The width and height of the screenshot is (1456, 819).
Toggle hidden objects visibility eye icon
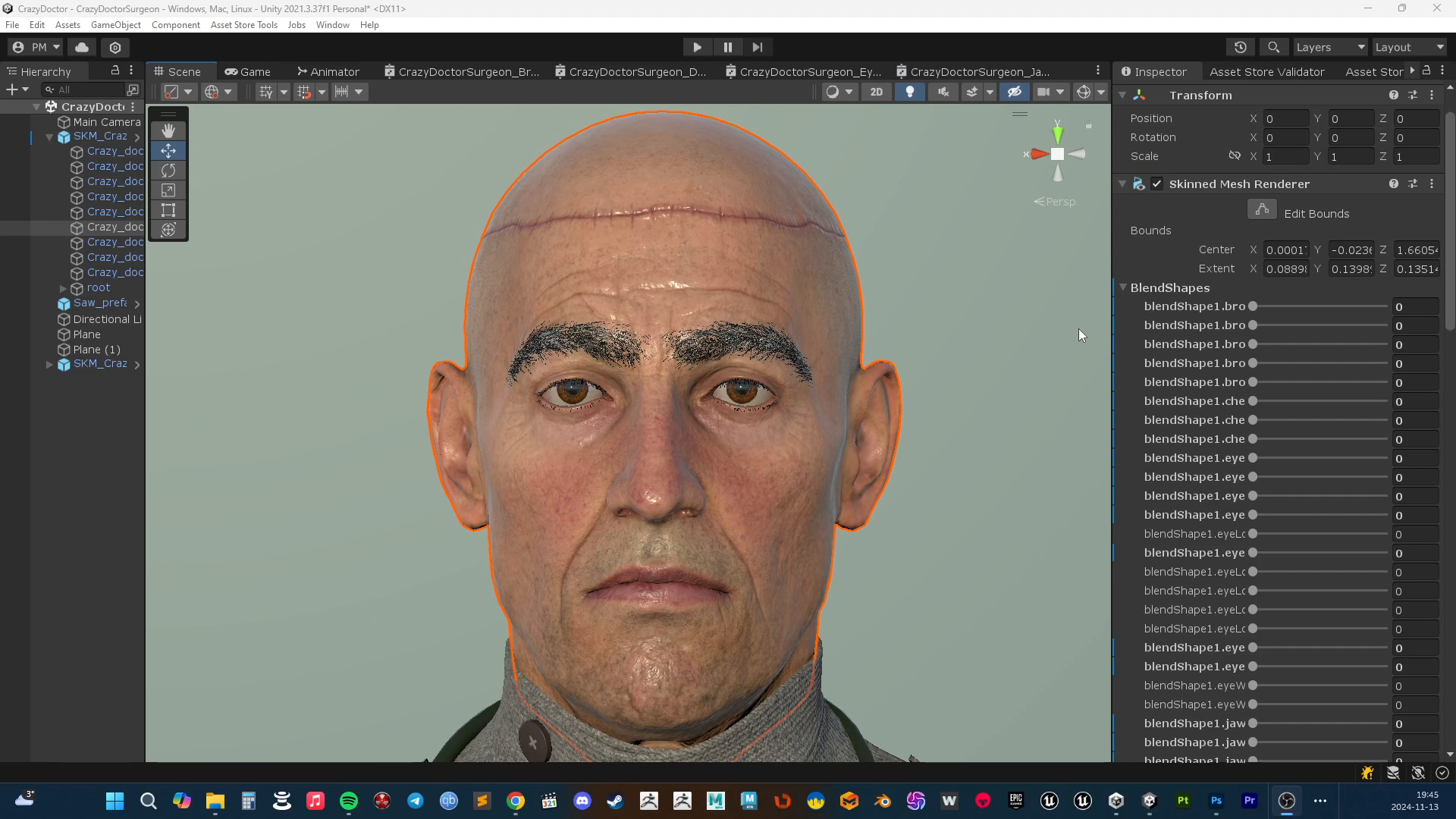[x=1015, y=92]
